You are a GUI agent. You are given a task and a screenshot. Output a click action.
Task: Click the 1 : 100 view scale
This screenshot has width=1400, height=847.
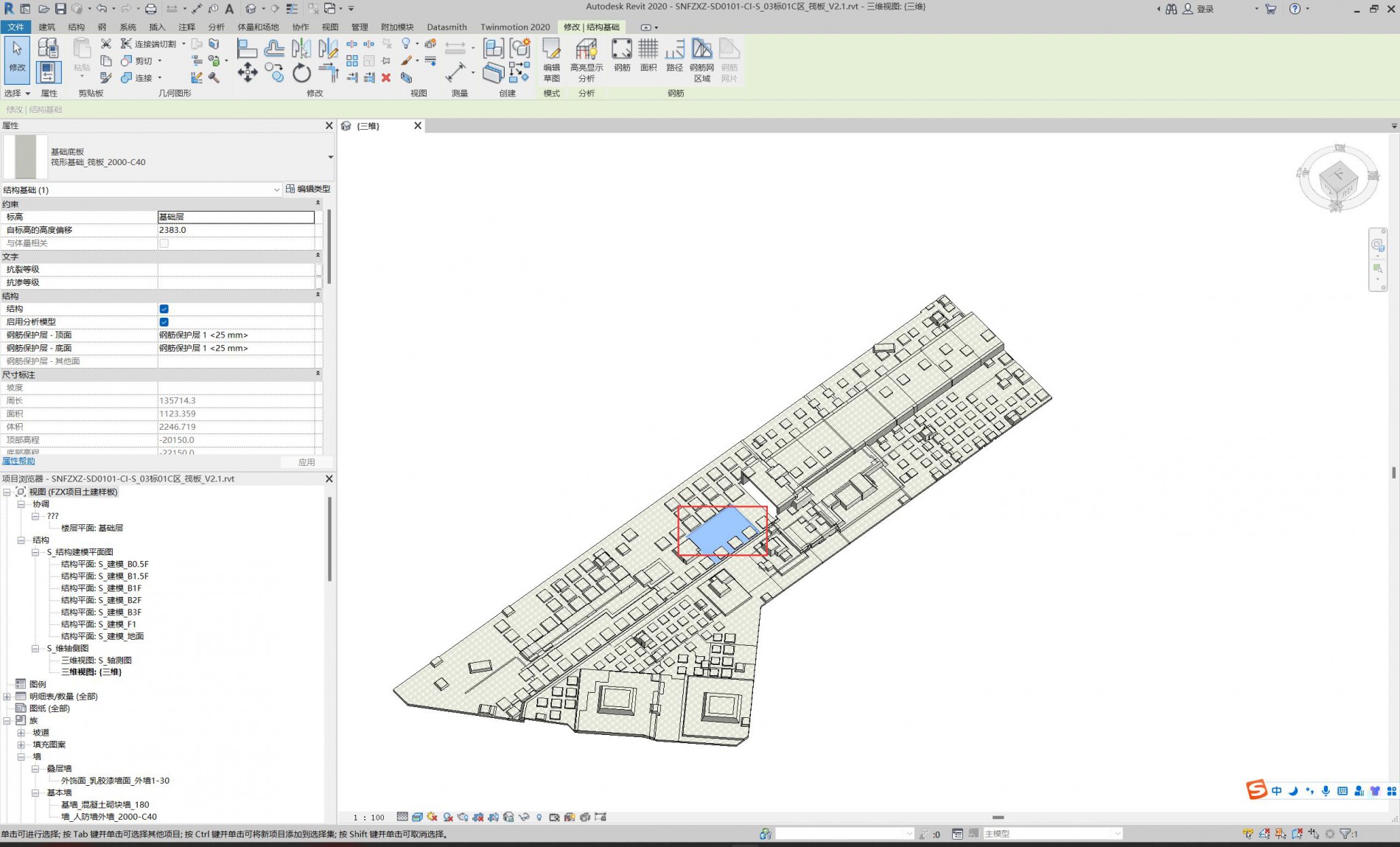coord(368,818)
